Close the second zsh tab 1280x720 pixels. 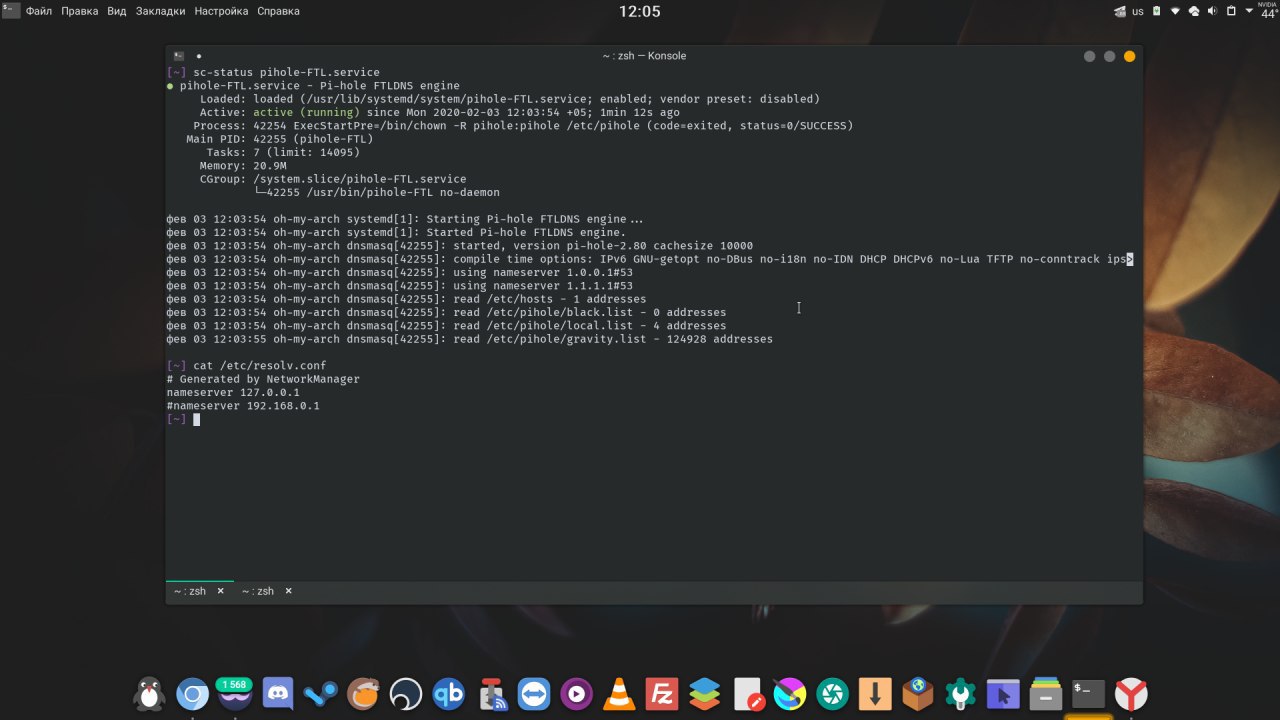(289, 591)
